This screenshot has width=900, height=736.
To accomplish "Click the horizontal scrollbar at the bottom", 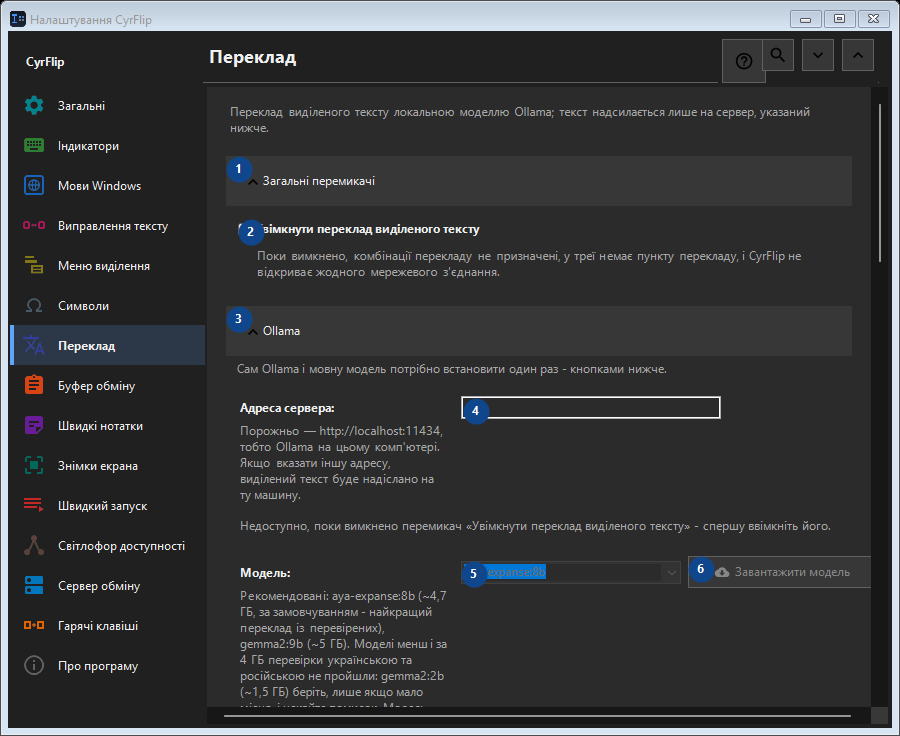I will 537,716.
